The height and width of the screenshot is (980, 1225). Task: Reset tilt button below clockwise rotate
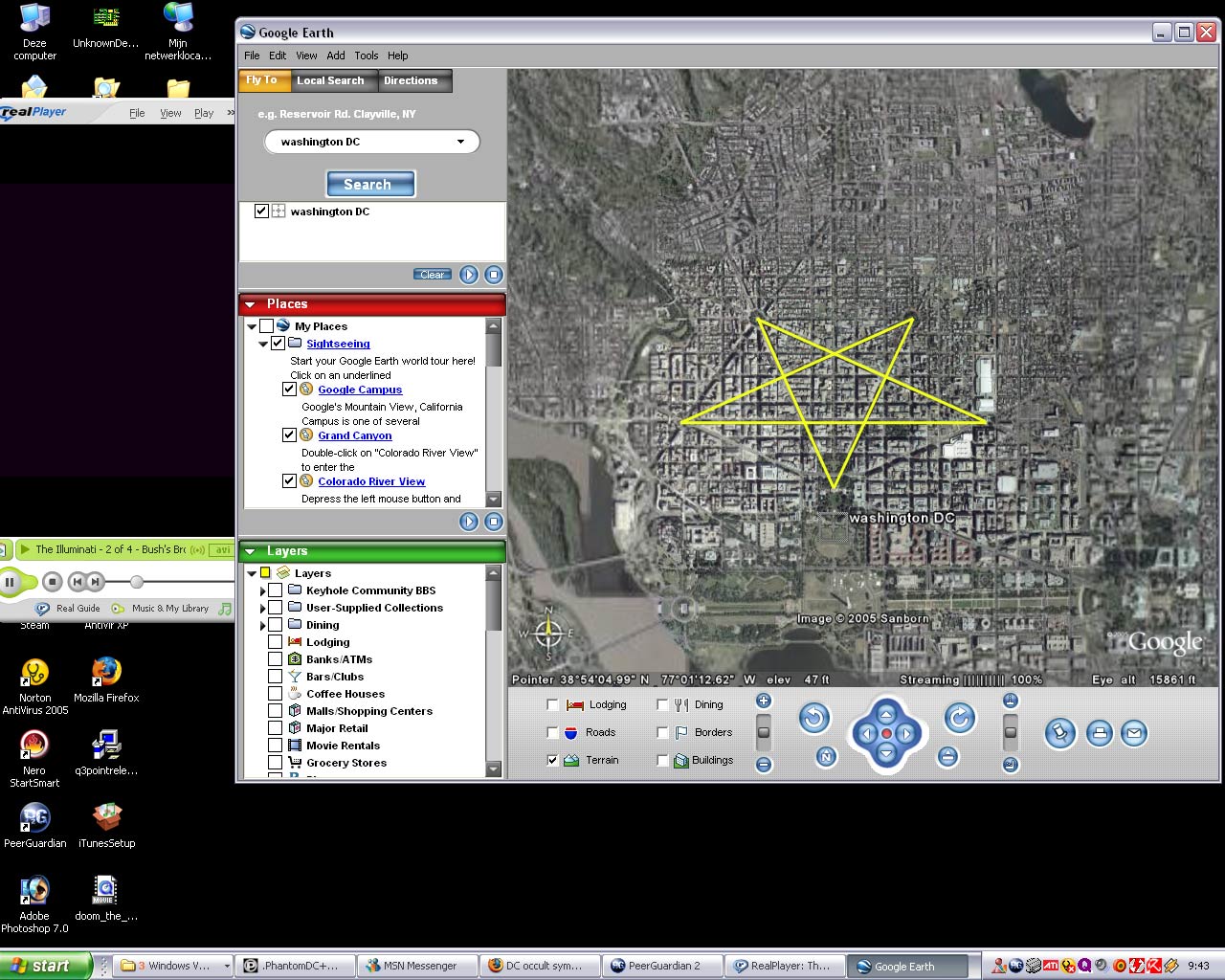click(x=947, y=757)
